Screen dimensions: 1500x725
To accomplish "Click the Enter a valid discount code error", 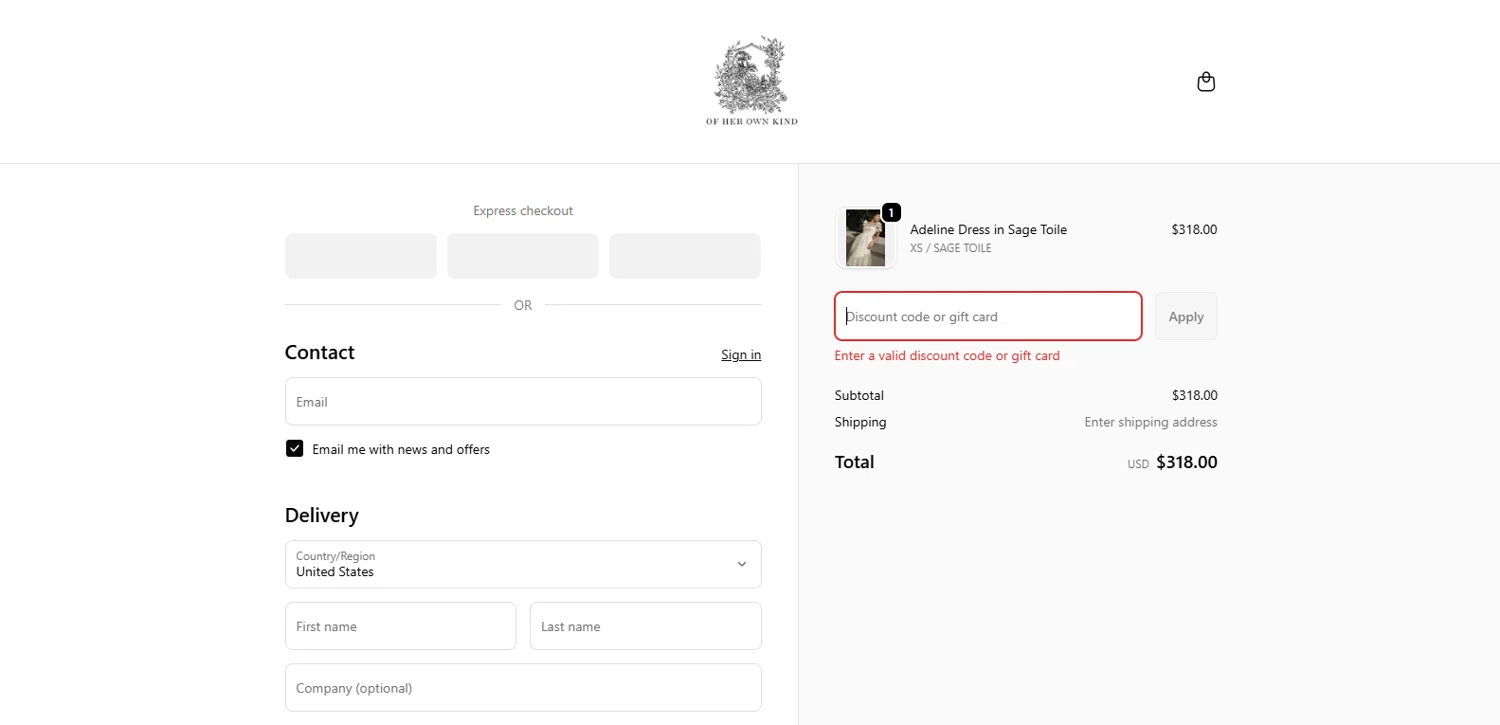I will coord(947,355).
